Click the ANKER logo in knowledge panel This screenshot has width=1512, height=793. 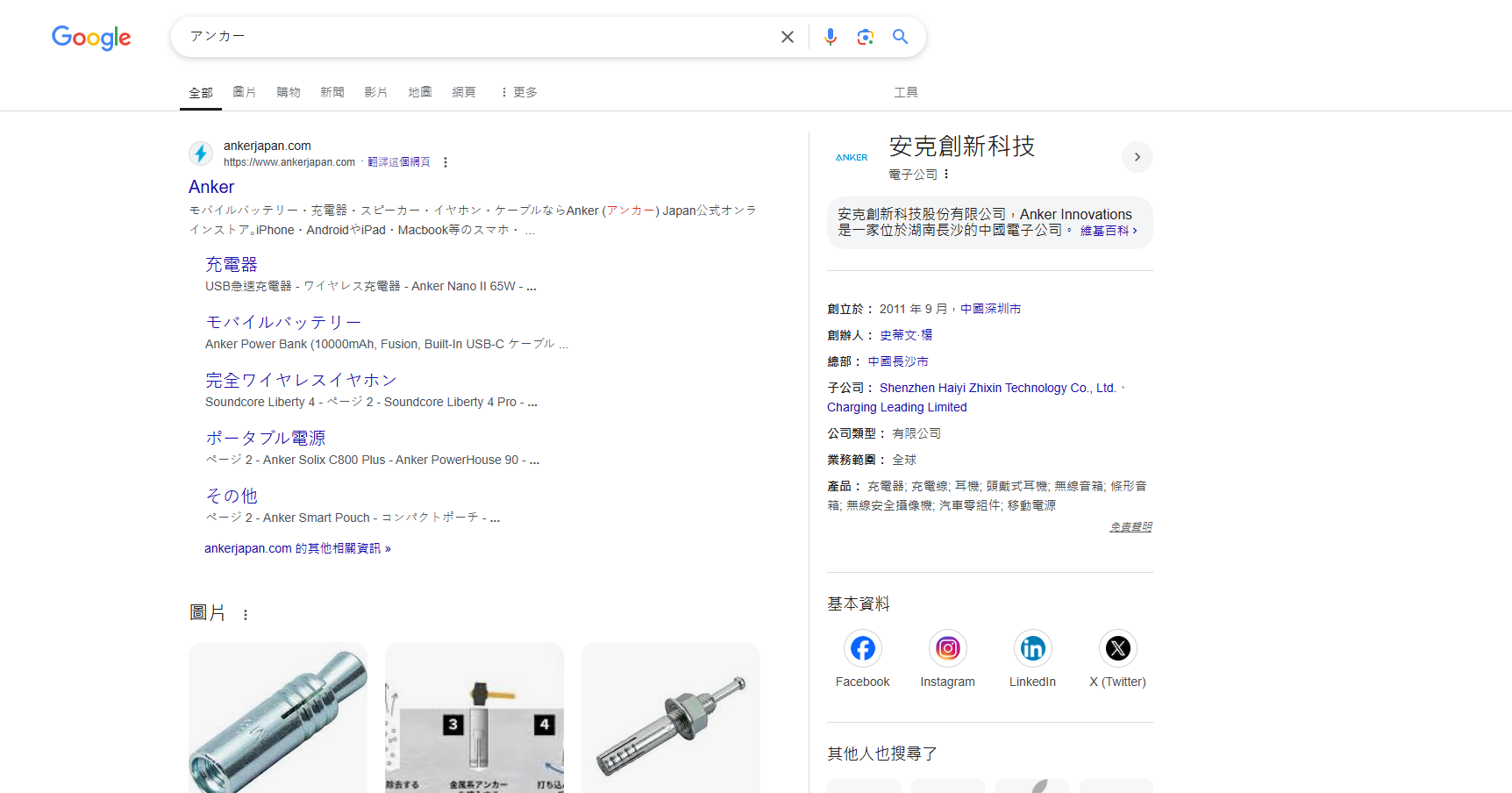[852, 158]
